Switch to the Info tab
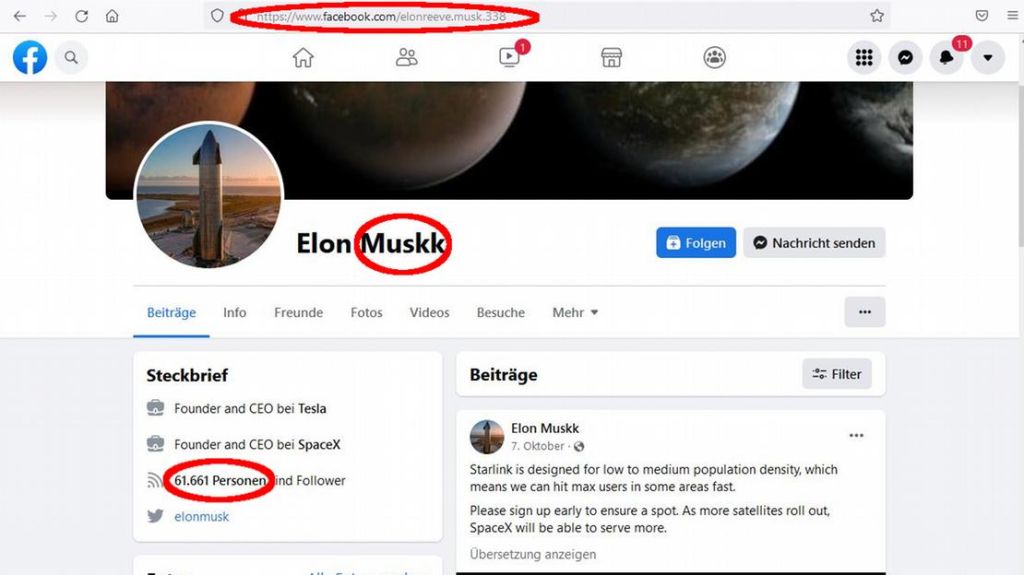 tap(234, 312)
